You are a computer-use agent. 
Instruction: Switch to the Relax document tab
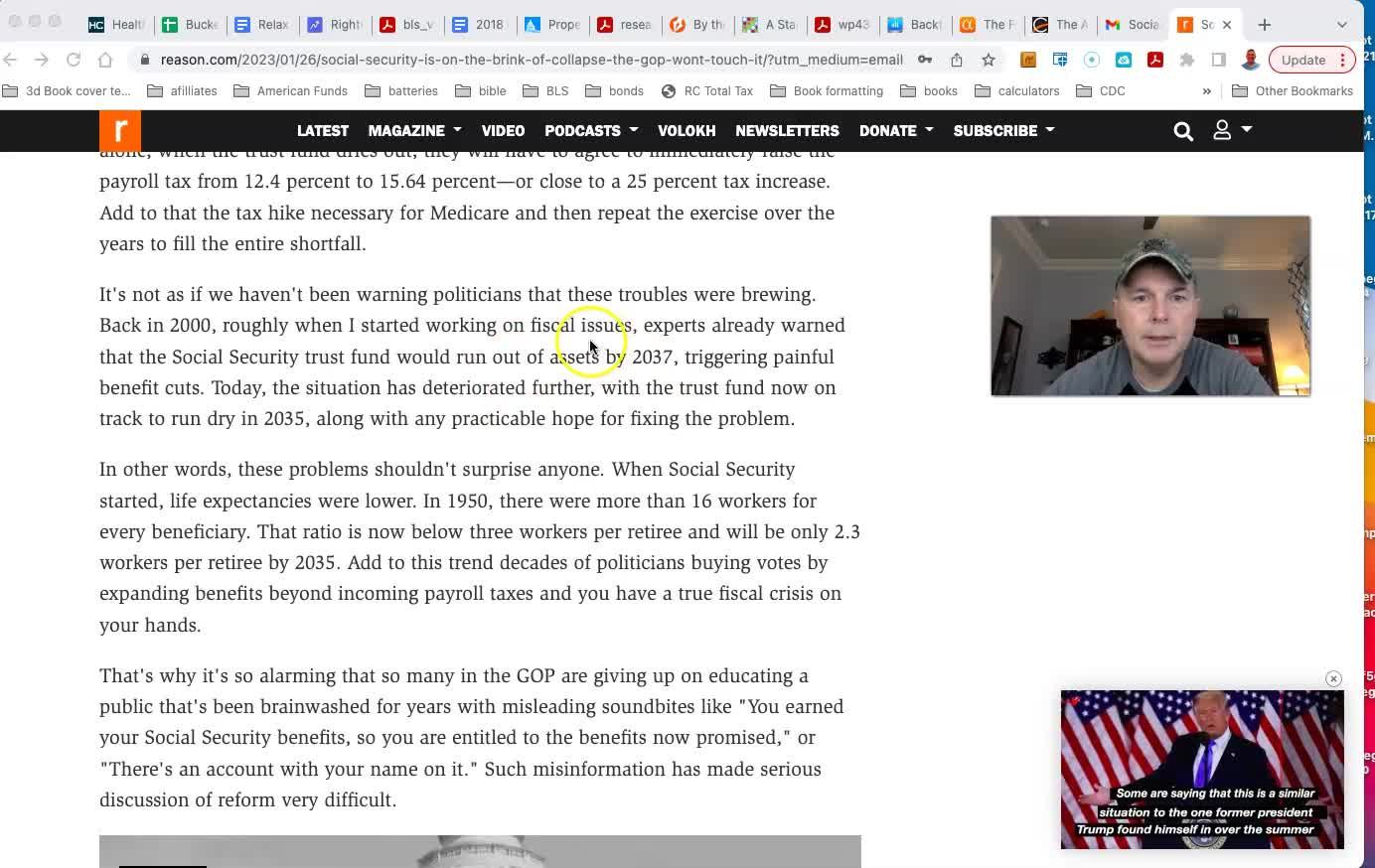coord(261,25)
